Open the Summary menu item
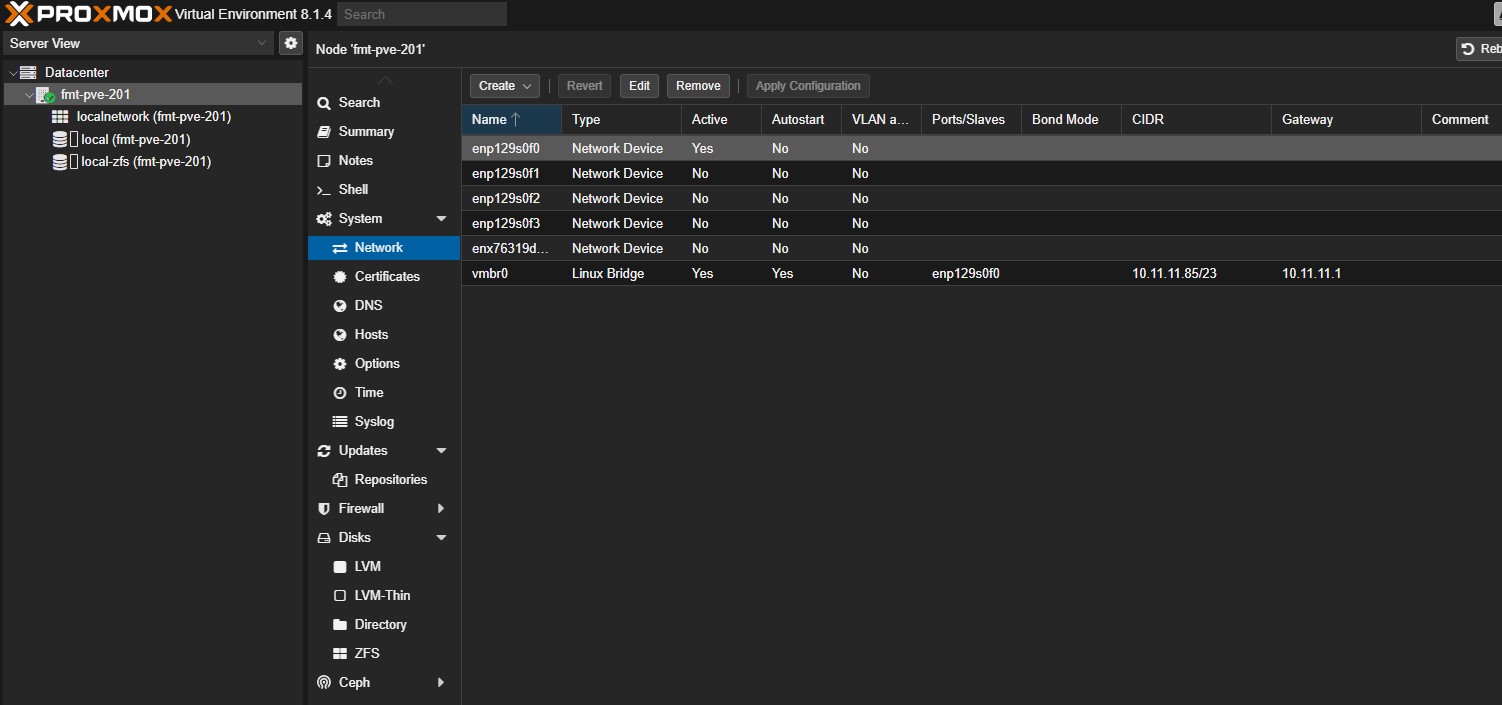The height and width of the screenshot is (705, 1502). [x=366, y=132]
